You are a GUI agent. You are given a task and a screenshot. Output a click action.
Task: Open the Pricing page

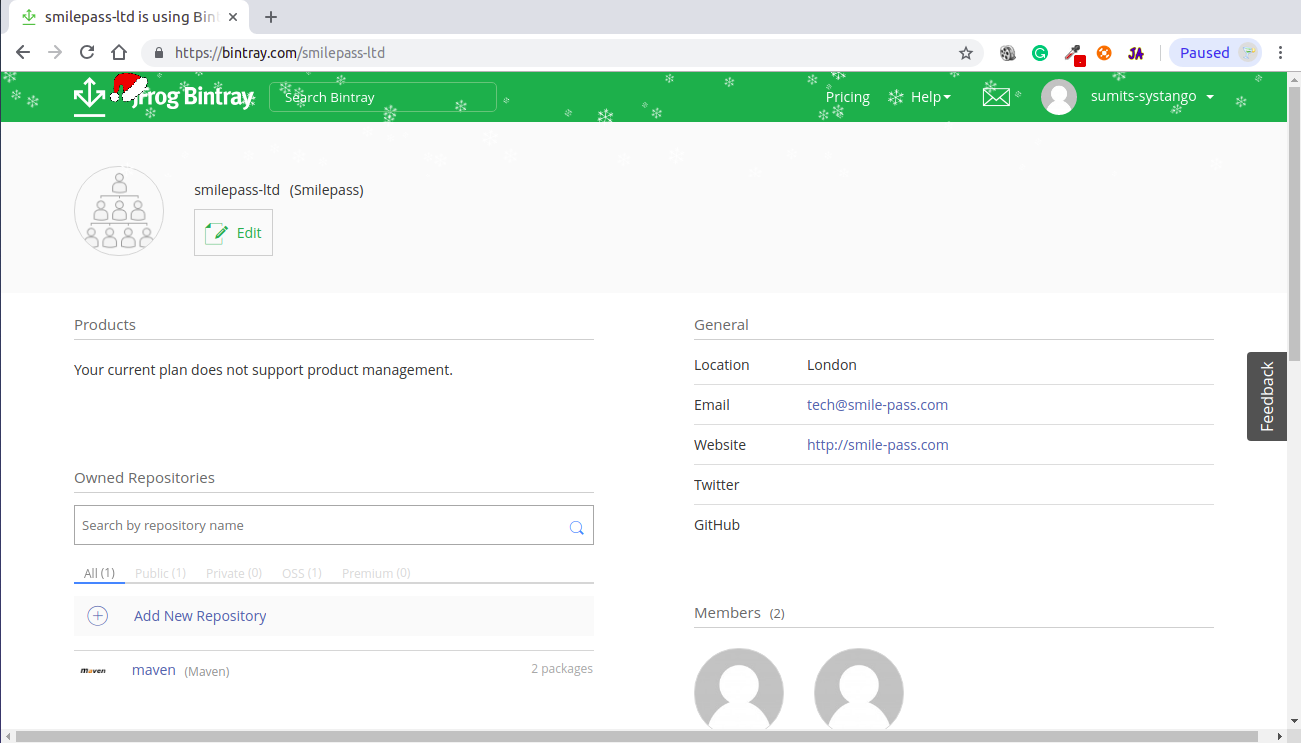pos(848,97)
